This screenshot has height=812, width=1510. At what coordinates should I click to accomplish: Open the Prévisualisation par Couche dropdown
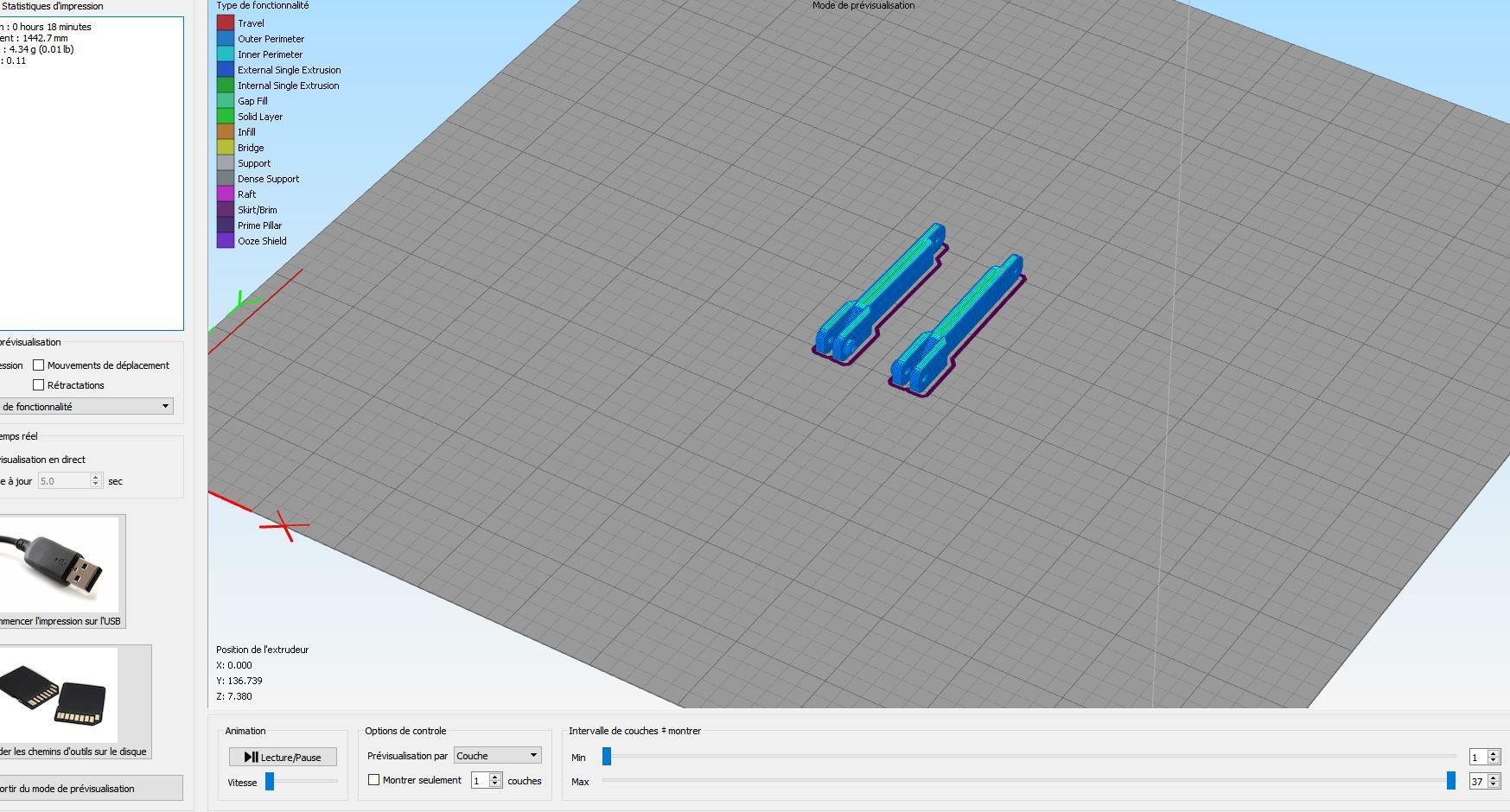(x=498, y=756)
